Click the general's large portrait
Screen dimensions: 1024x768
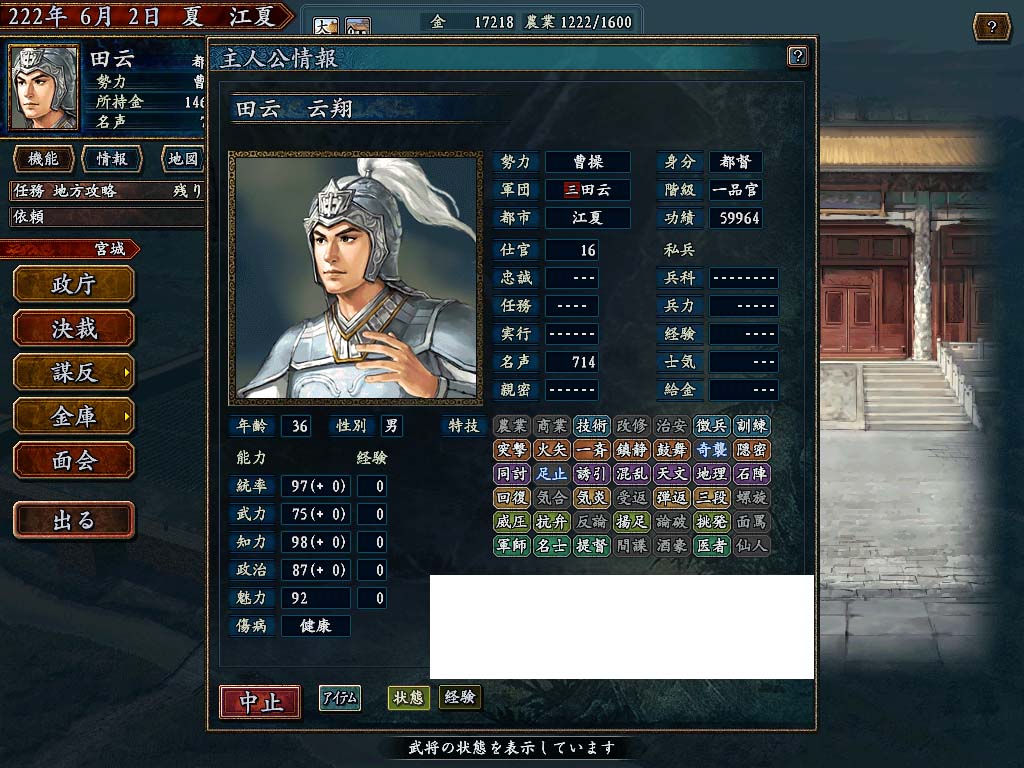click(x=355, y=278)
